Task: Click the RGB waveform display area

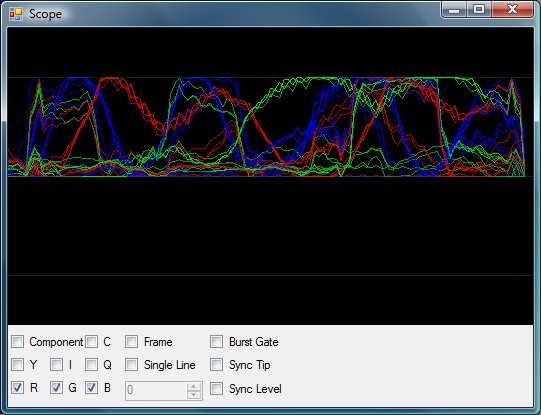Action: pos(270,176)
